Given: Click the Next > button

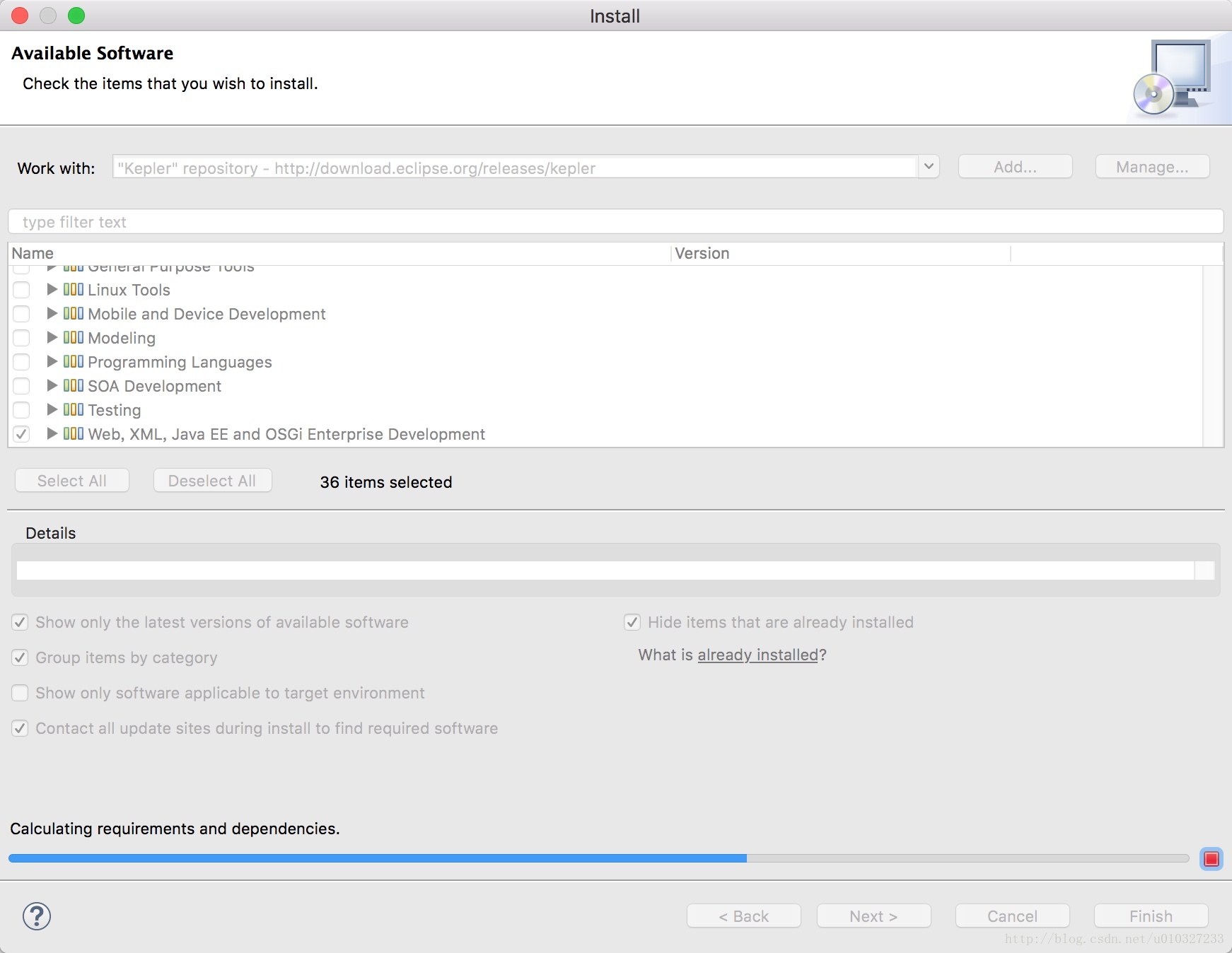Looking at the screenshot, I should (873, 916).
